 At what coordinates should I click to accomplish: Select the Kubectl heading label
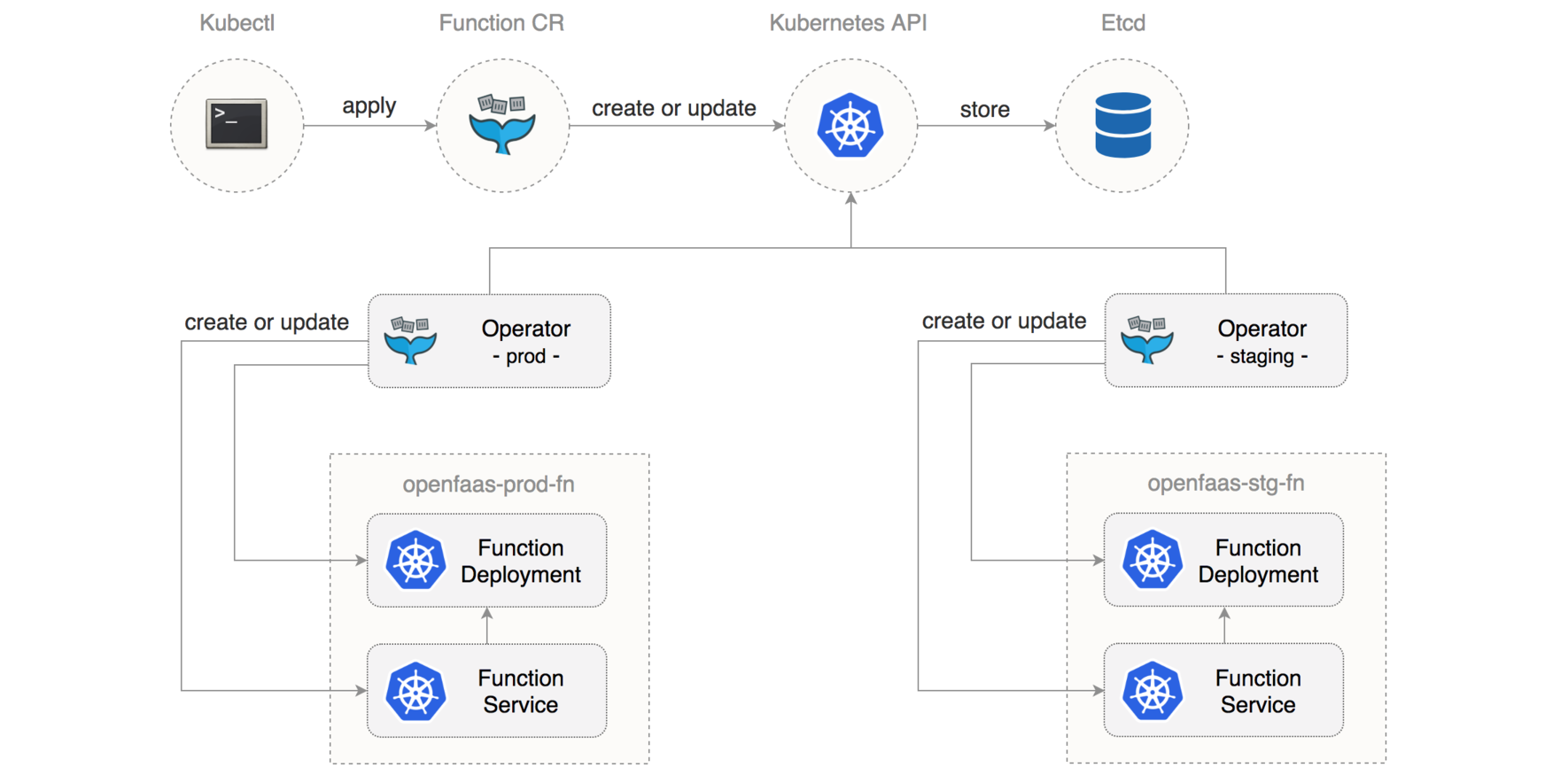coord(237,23)
